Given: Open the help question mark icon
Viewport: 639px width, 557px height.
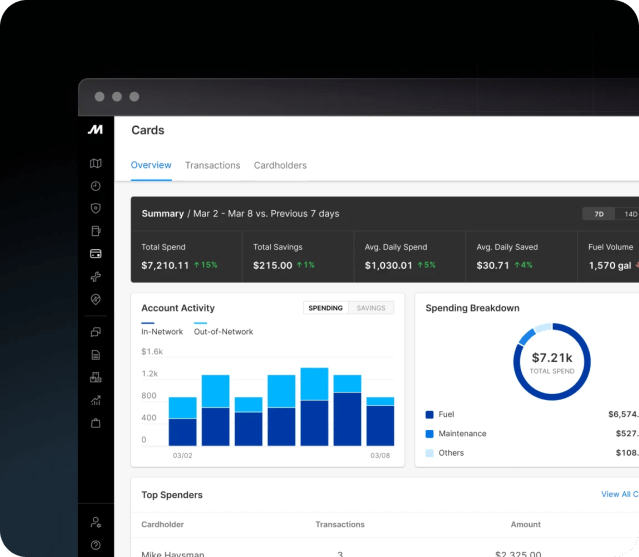Looking at the screenshot, I should [96, 545].
